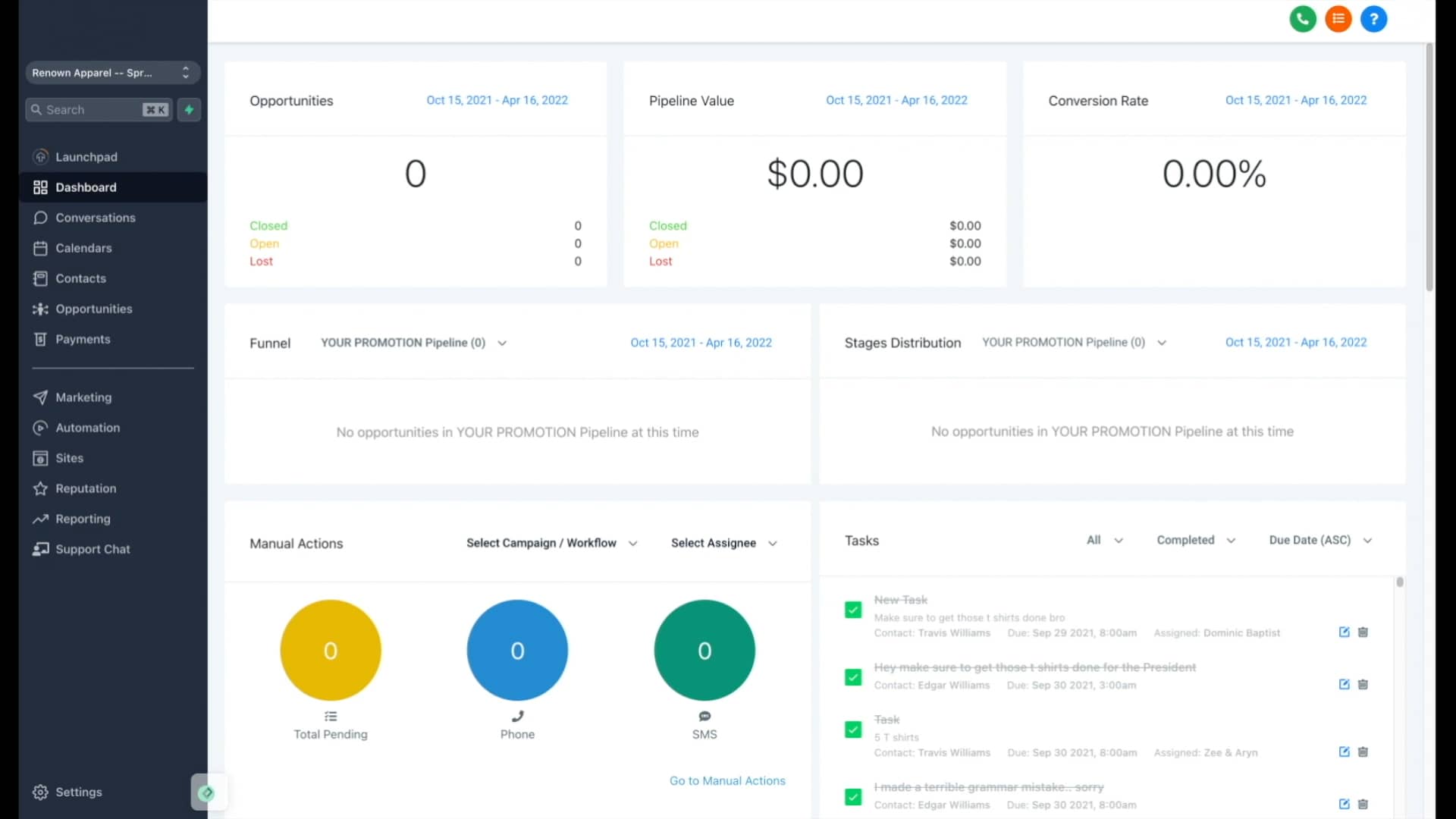
Task: Switch to the Dashboard sidebar item
Action: point(86,187)
